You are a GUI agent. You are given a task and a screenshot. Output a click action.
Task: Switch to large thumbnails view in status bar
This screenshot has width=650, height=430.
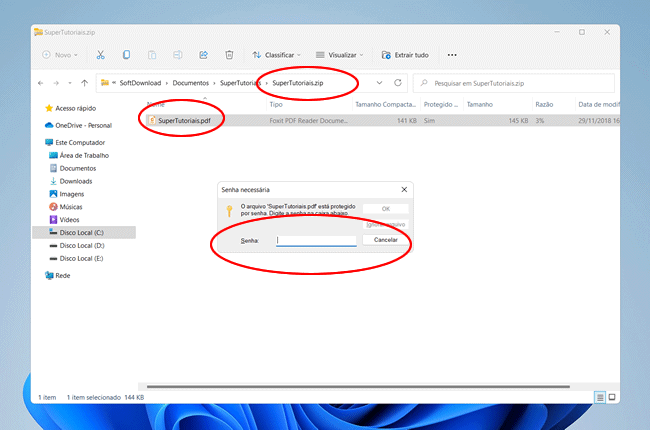click(x=612, y=397)
